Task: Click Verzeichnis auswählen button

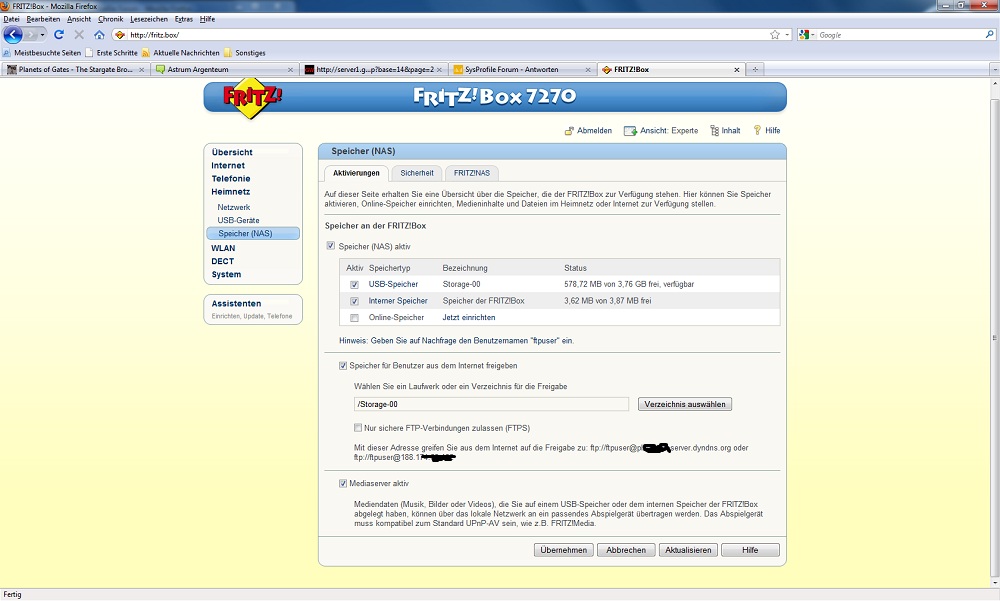Action: click(685, 404)
